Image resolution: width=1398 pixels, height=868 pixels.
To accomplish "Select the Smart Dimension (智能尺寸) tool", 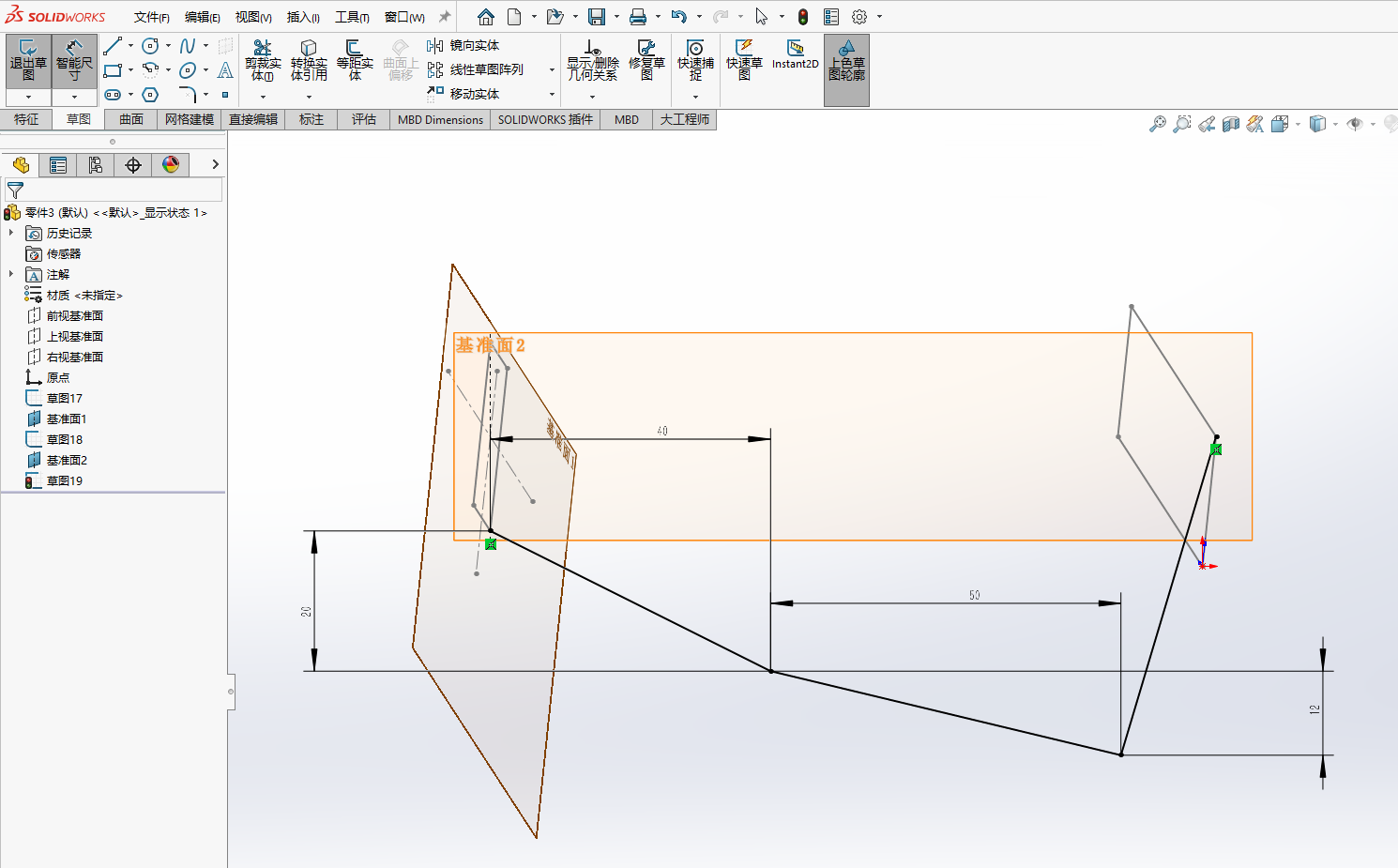I will [74, 60].
